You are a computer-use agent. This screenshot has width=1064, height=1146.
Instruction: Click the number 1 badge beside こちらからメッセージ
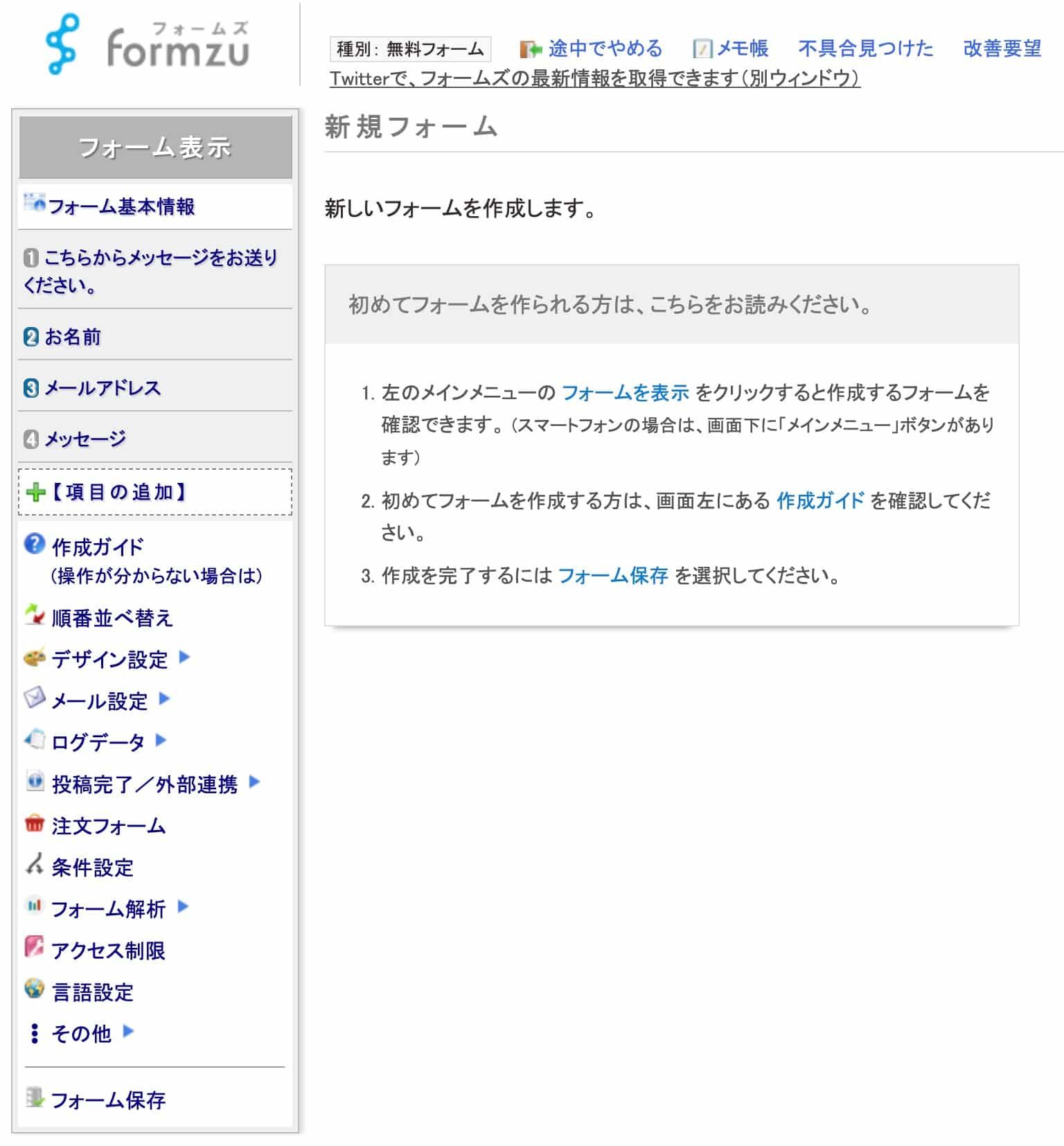(x=31, y=258)
